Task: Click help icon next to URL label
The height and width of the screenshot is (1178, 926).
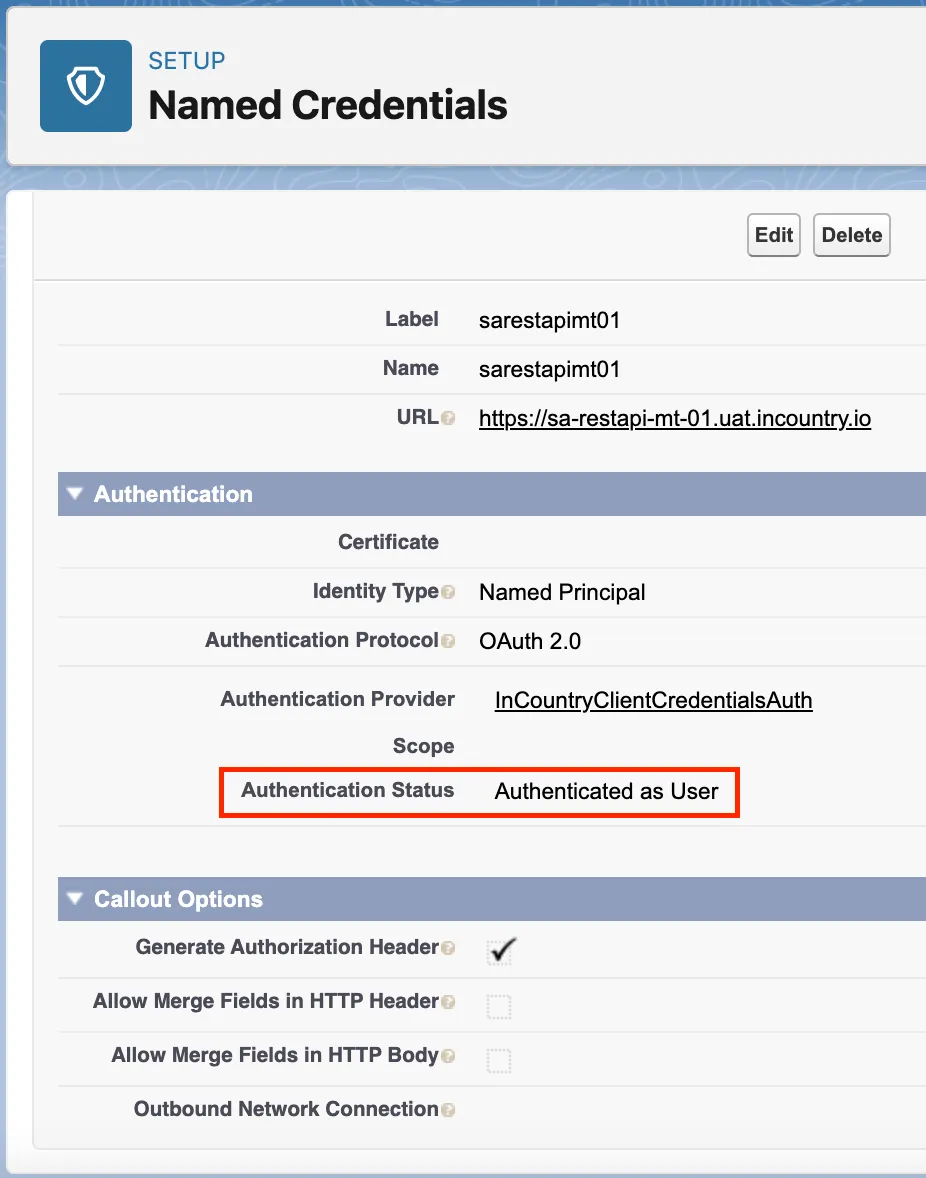Action: coord(448,419)
